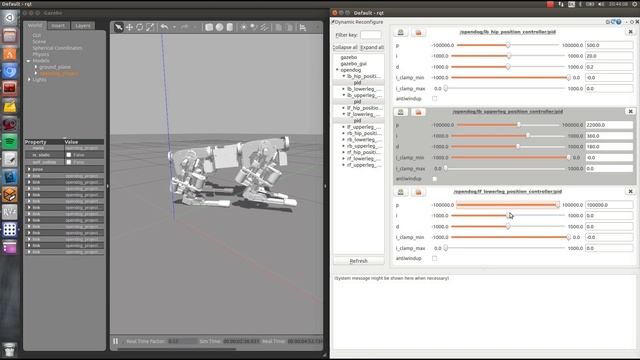The width and height of the screenshot is (640, 360).
Task: Expand the lb_lowerleg node in rqt tree
Action: 343,89
